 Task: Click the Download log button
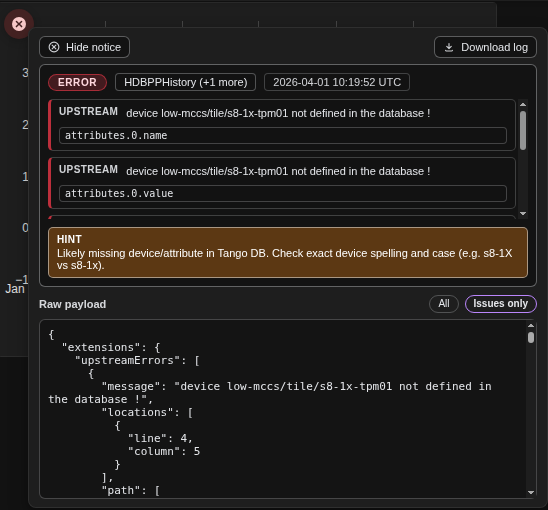485,47
